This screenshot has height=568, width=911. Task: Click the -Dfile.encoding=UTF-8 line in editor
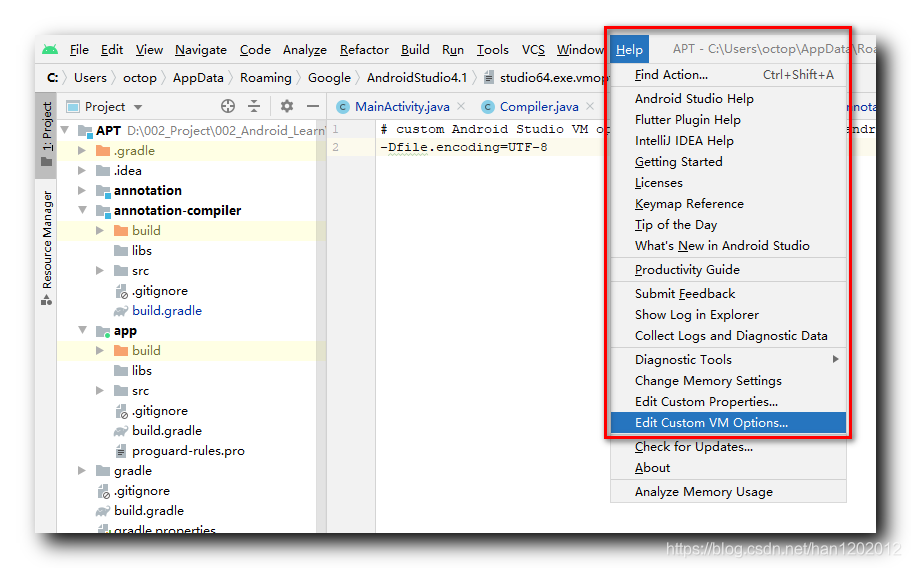pyautogui.click(x=464, y=148)
